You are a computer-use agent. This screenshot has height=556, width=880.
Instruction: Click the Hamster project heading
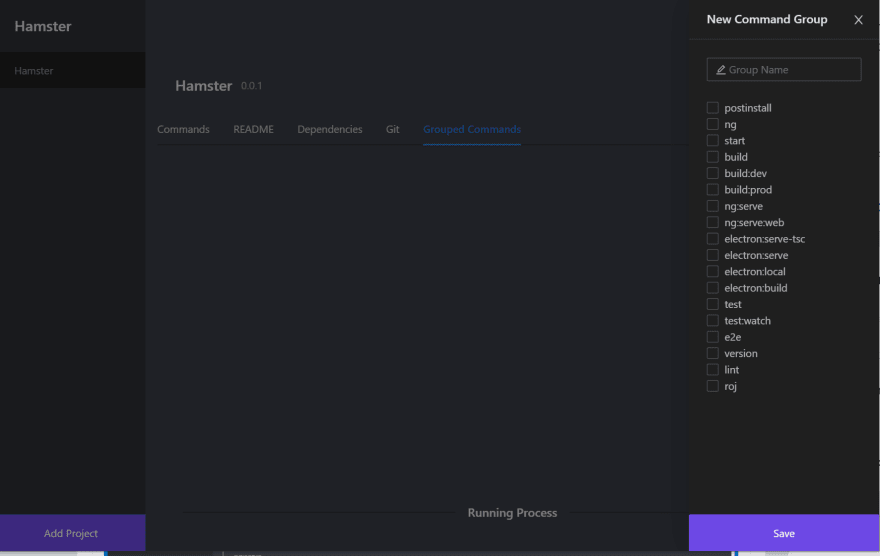203,86
